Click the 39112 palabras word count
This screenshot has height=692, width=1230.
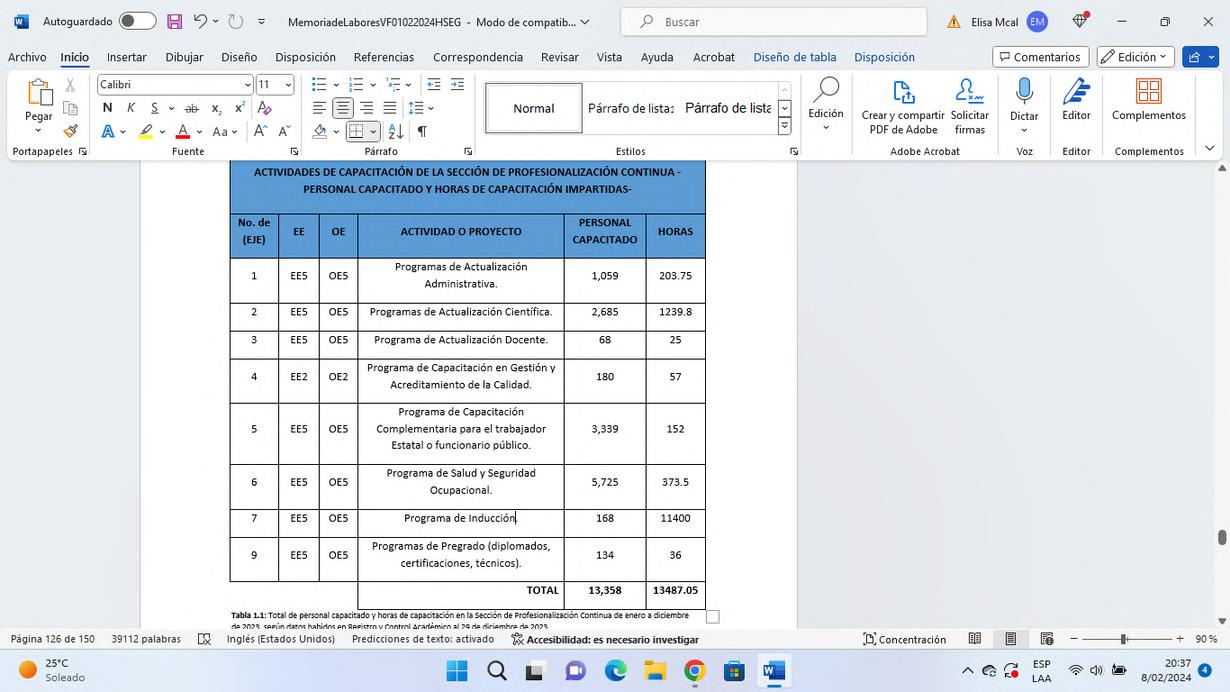146,639
